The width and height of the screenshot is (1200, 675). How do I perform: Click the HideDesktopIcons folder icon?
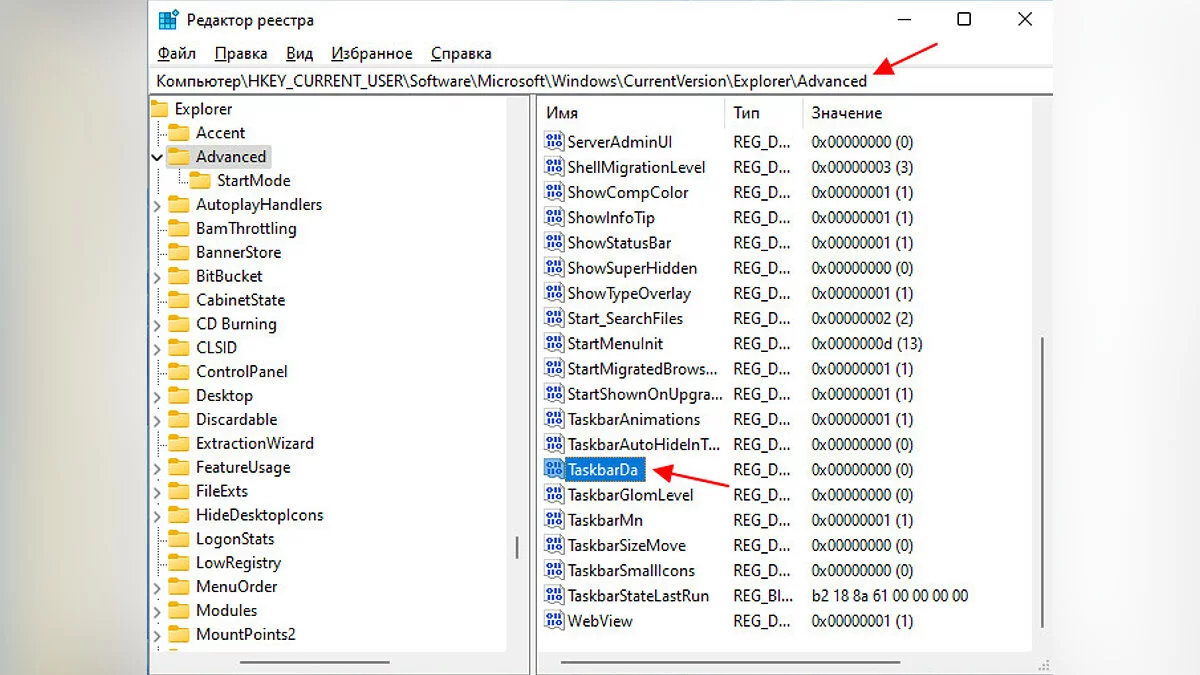click(179, 516)
